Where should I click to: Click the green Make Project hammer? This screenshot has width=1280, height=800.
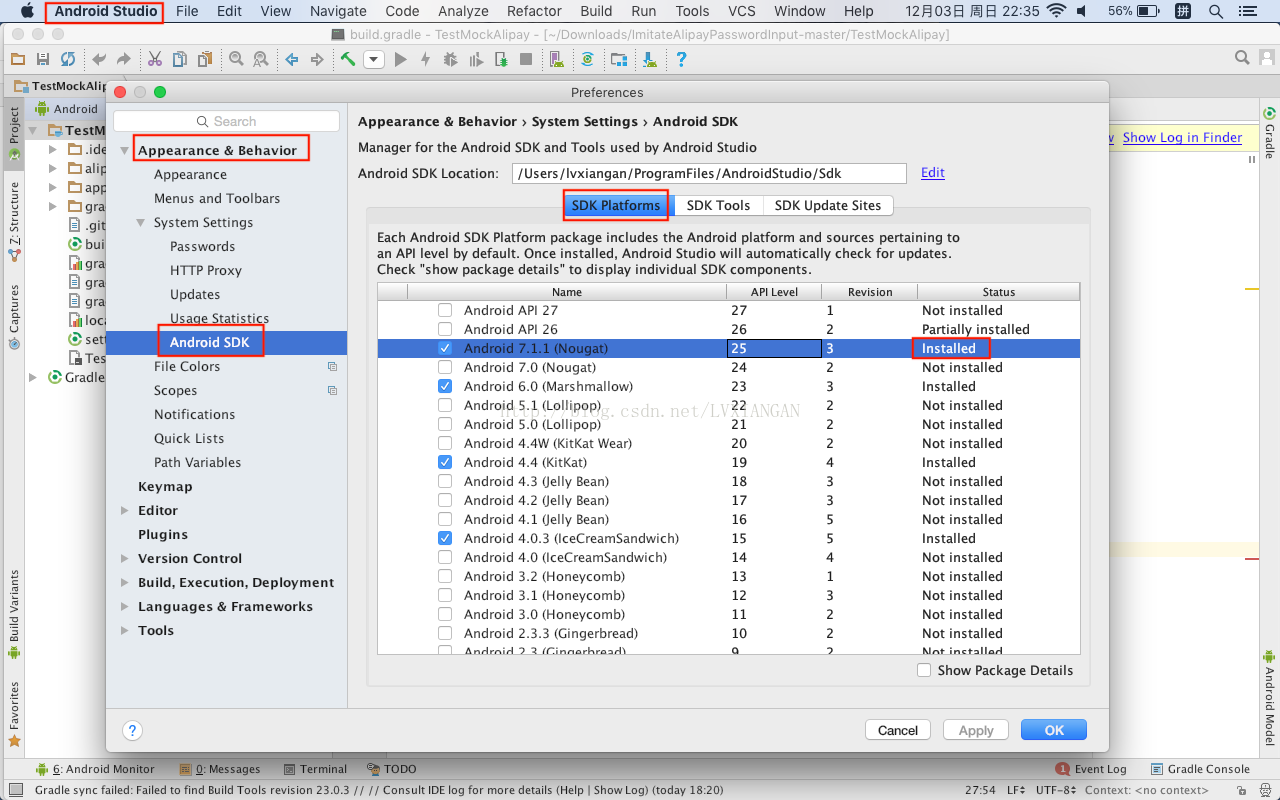point(348,60)
